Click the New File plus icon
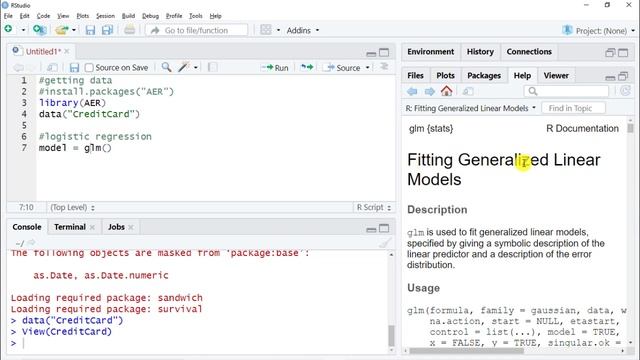Image resolution: width=640 pixels, height=360 pixels. [8, 29]
